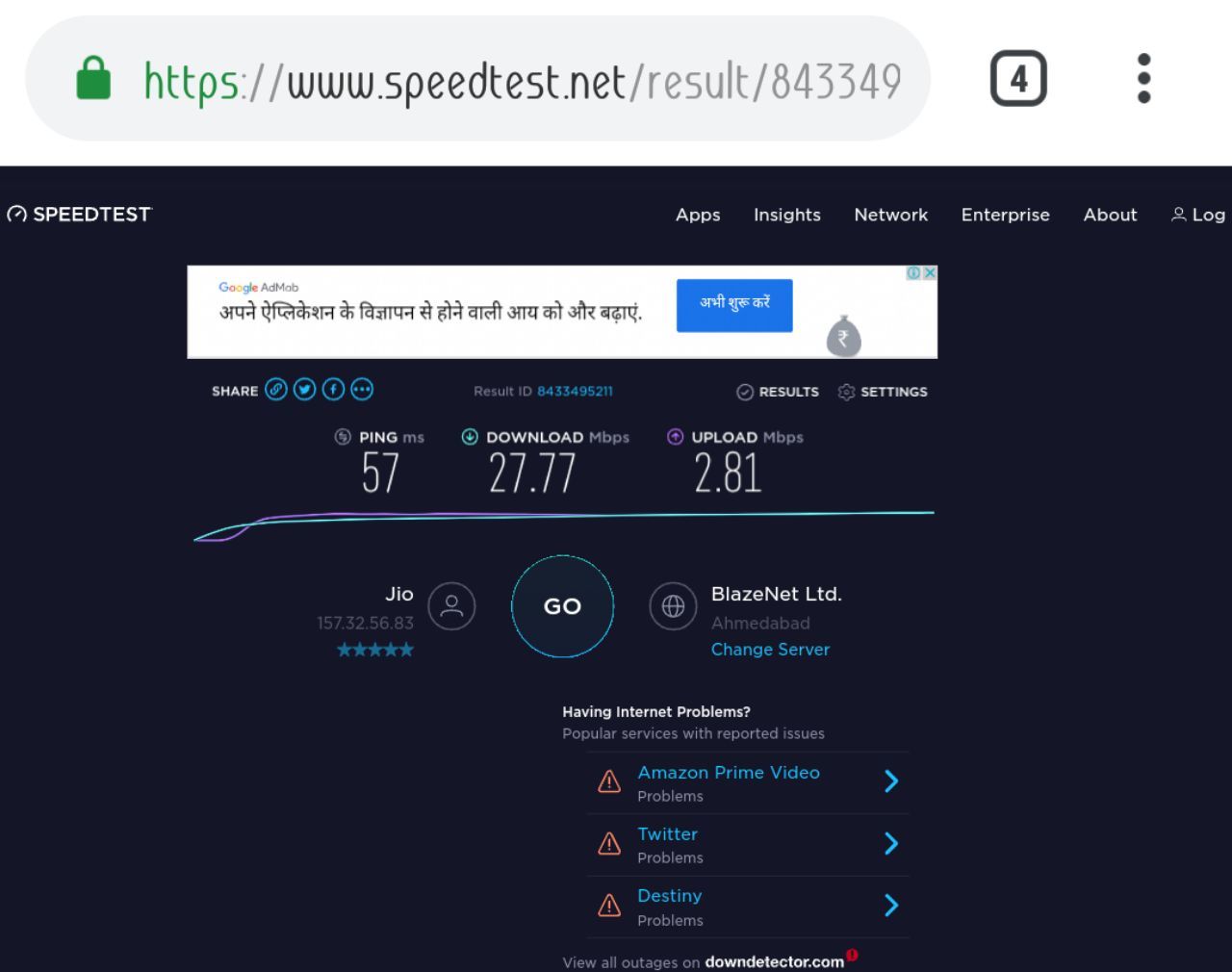Viewport: 1232px width, 972px height.
Task: Click ping value 57
Action: point(380,473)
